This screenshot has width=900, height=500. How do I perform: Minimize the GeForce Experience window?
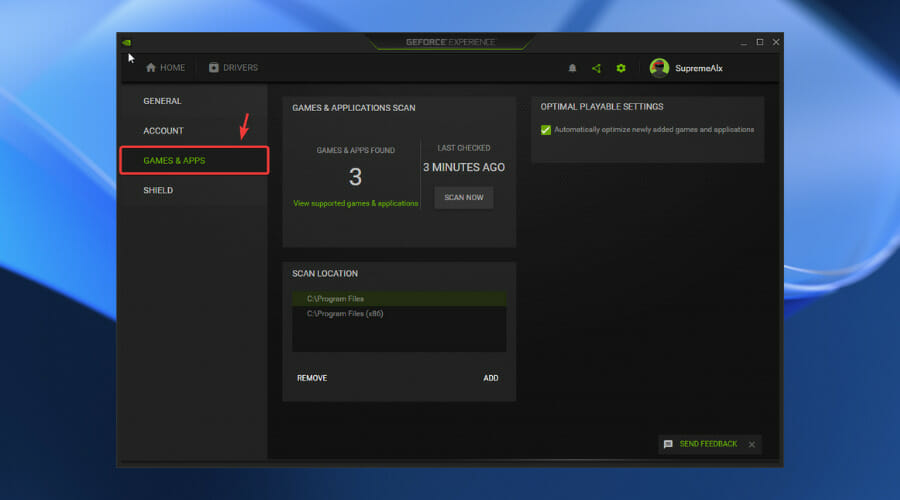pos(744,42)
